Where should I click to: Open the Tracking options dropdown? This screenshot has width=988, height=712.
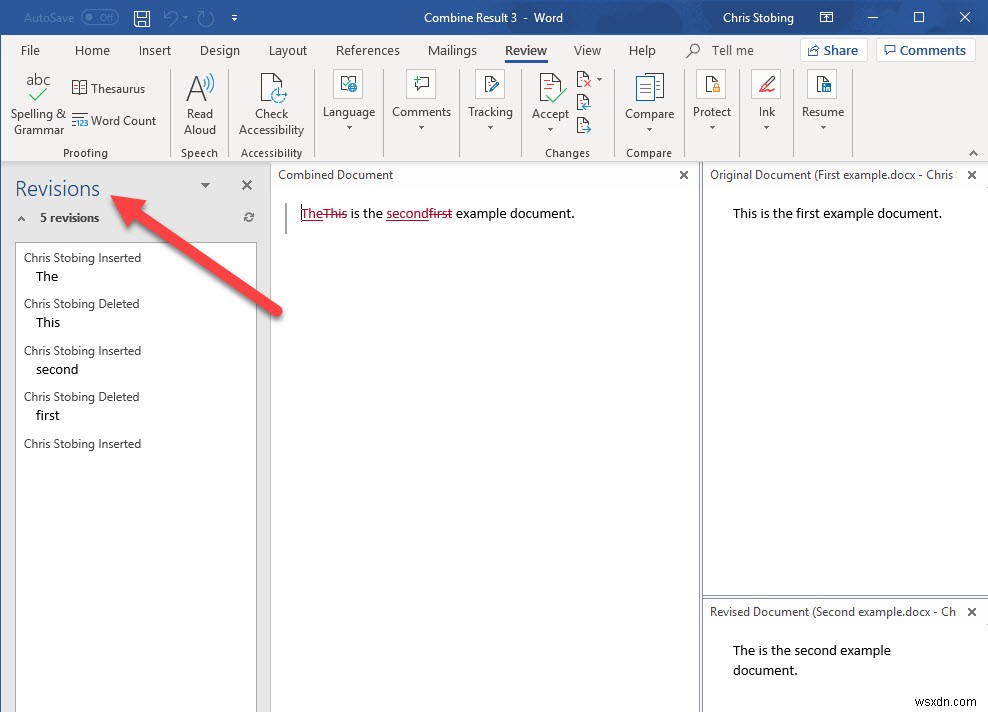[x=490, y=127]
